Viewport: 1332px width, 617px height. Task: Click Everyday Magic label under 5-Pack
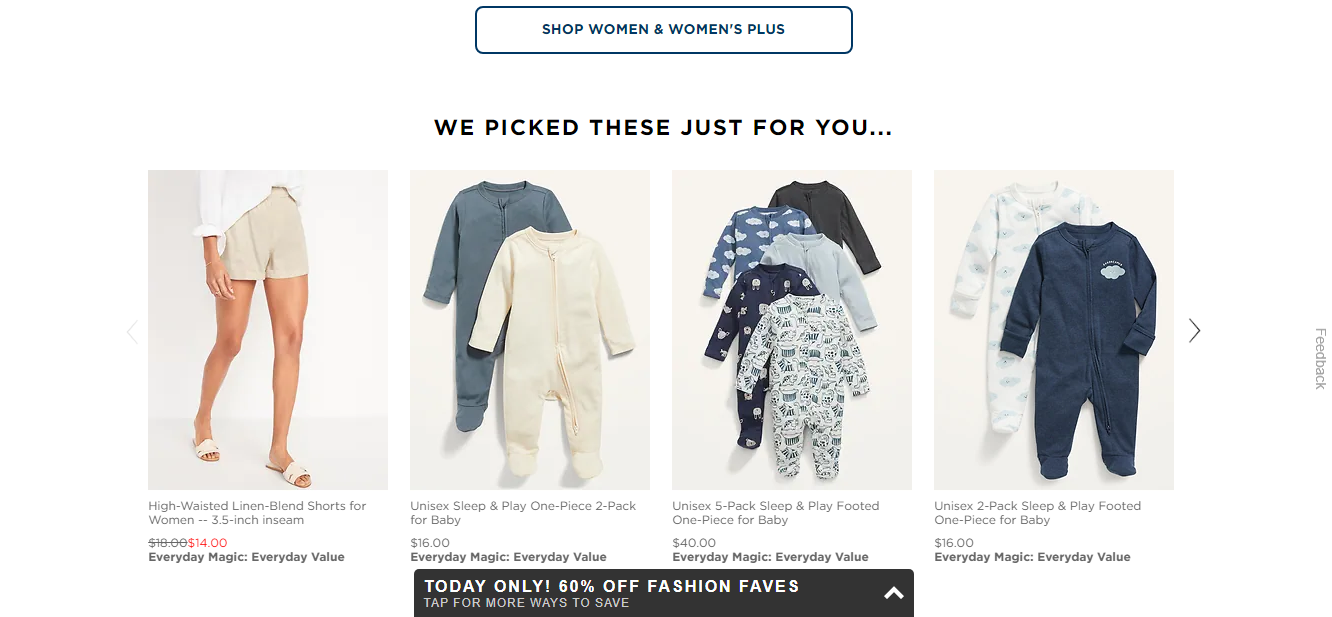click(770, 557)
